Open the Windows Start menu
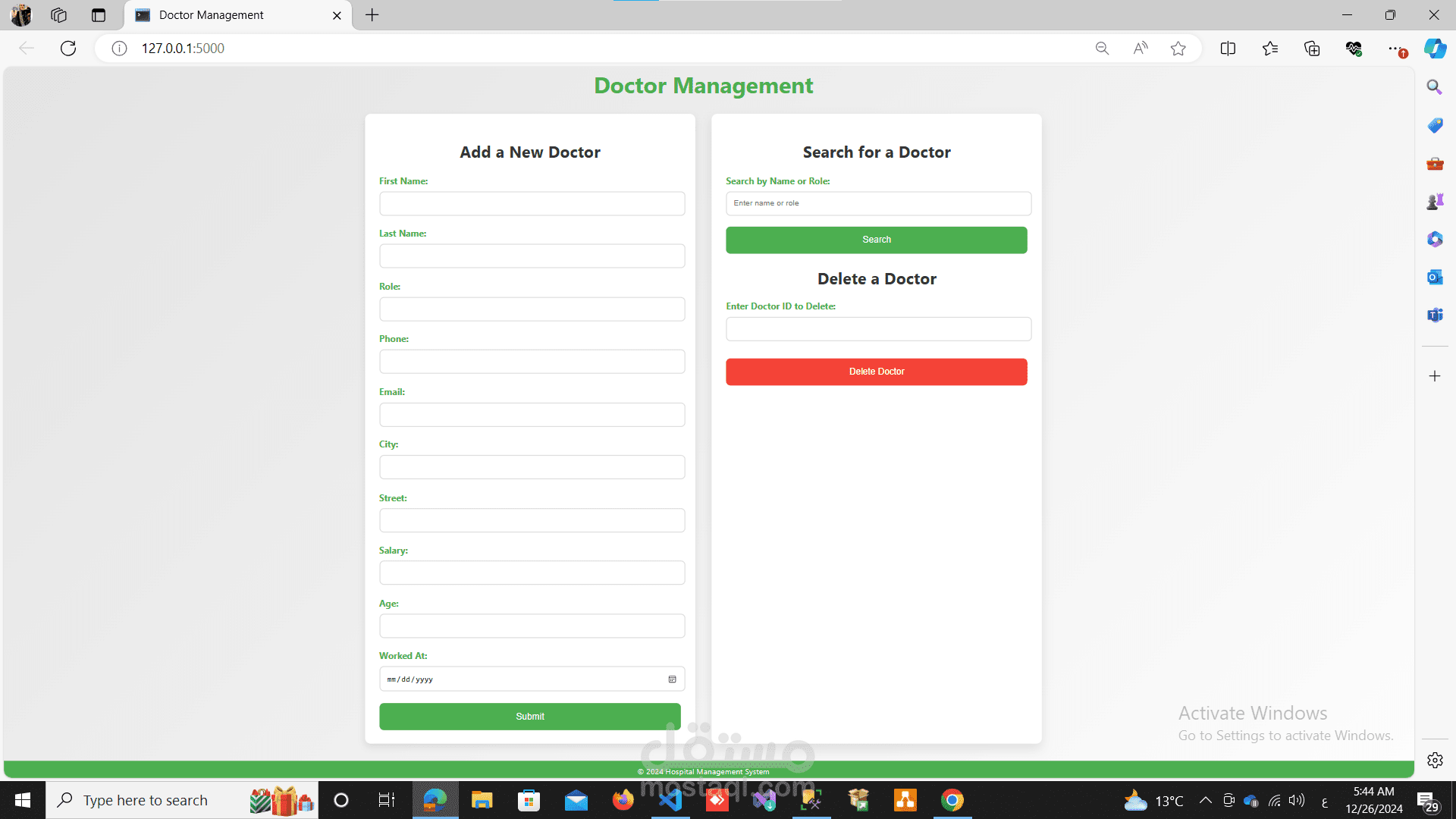 click(23, 800)
